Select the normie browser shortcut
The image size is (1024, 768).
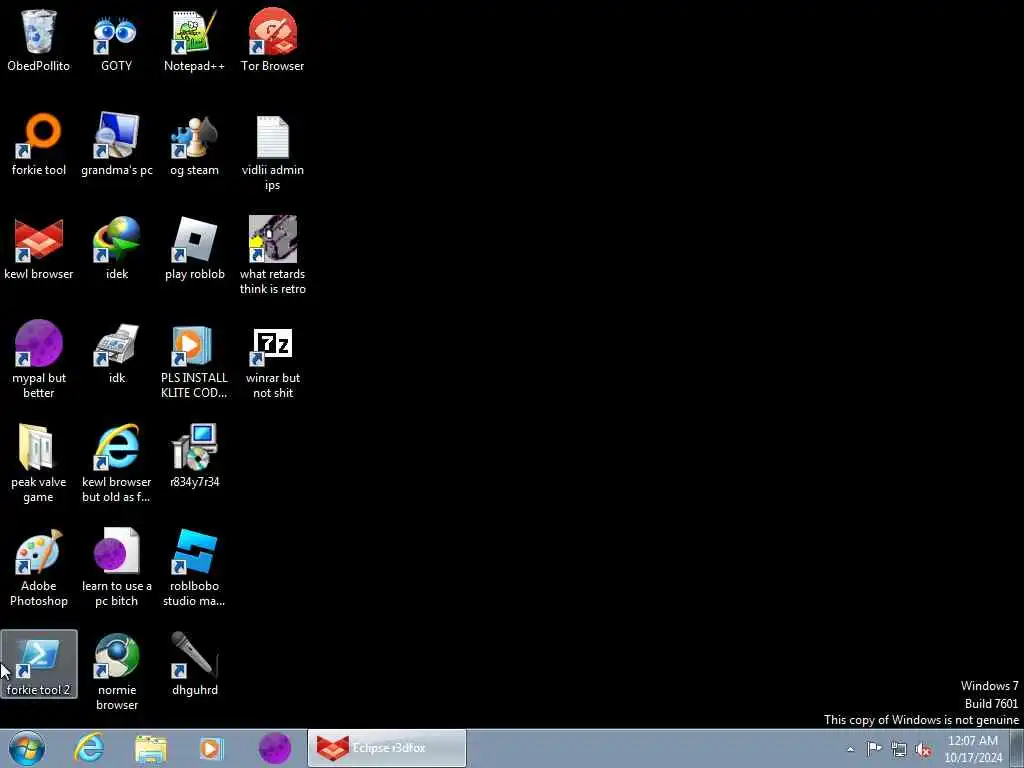tap(116, 671)
